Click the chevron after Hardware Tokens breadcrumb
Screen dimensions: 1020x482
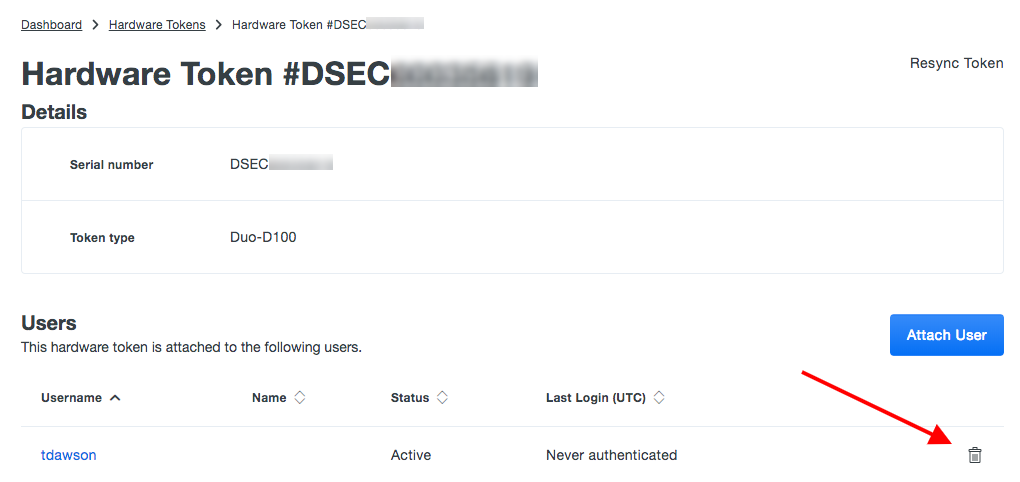(x=219, y=25)
